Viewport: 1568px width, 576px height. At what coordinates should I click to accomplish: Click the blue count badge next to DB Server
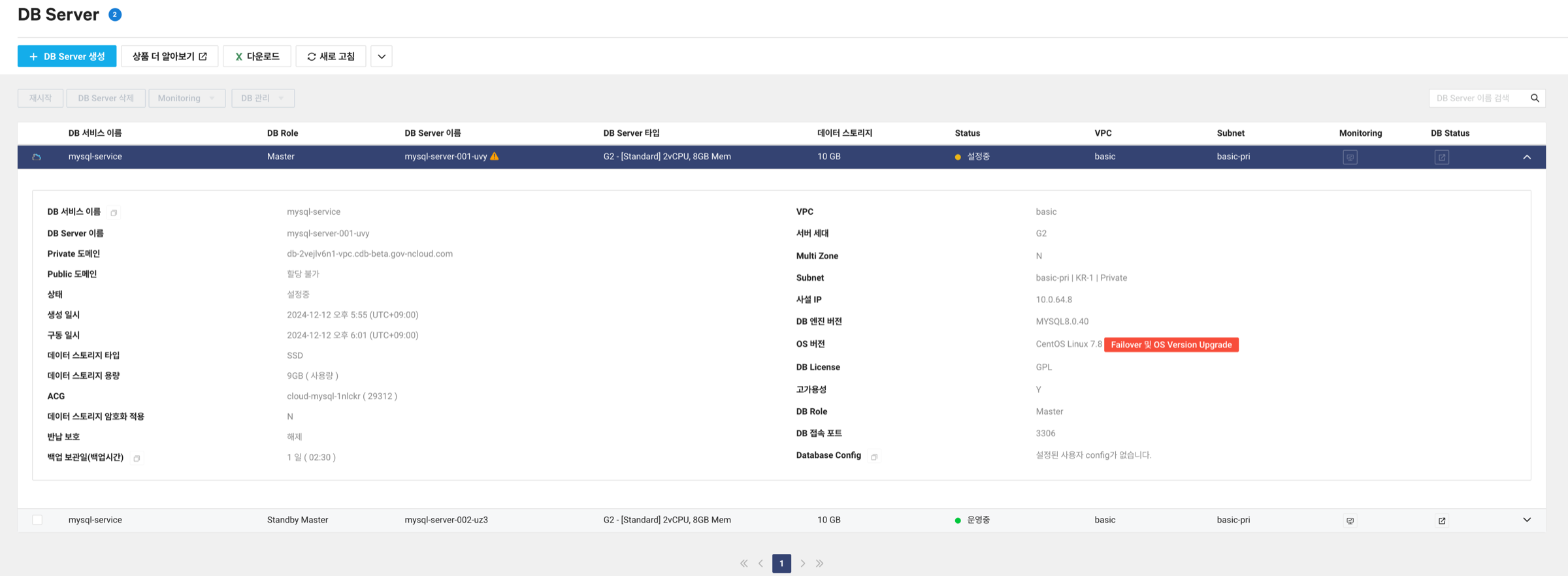click(x=115, y=14)
